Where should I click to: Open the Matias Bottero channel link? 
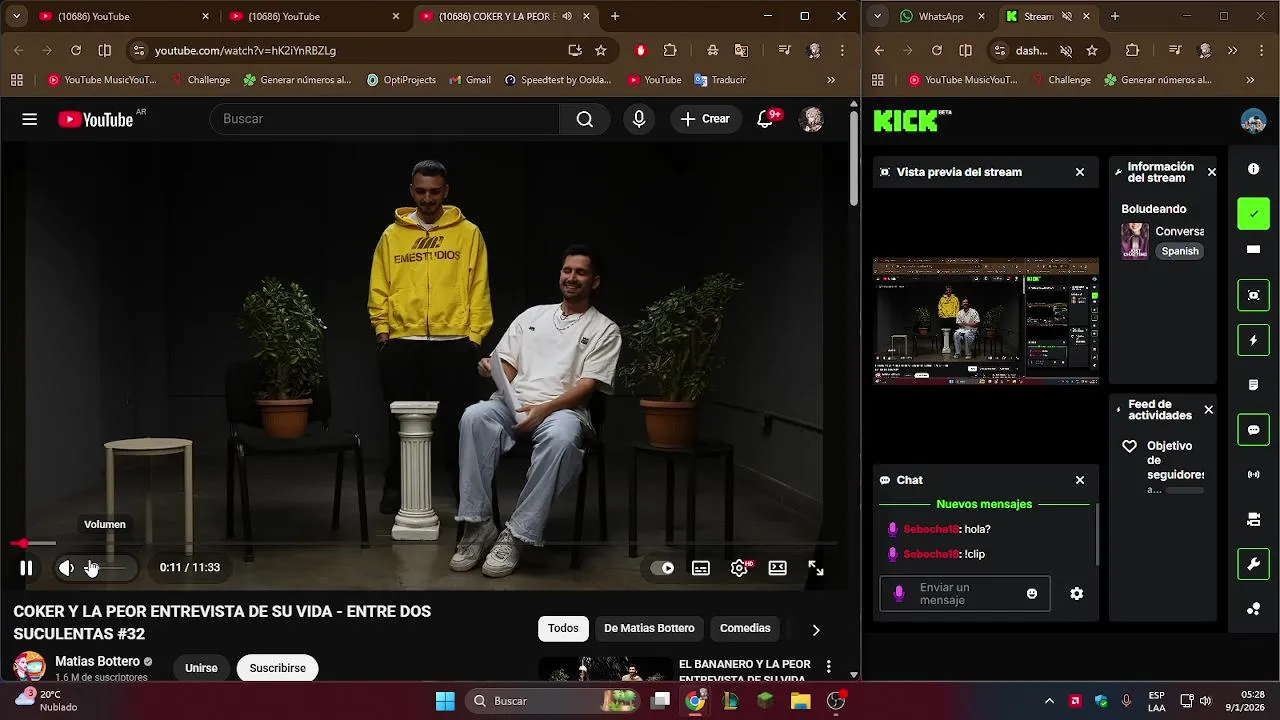coord(97,661)
